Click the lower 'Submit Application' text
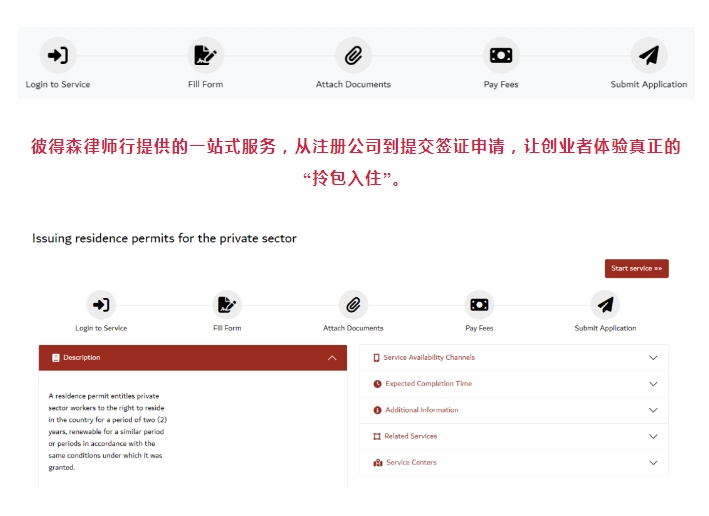This screenshot has height=516, width=709. (605, 328)
